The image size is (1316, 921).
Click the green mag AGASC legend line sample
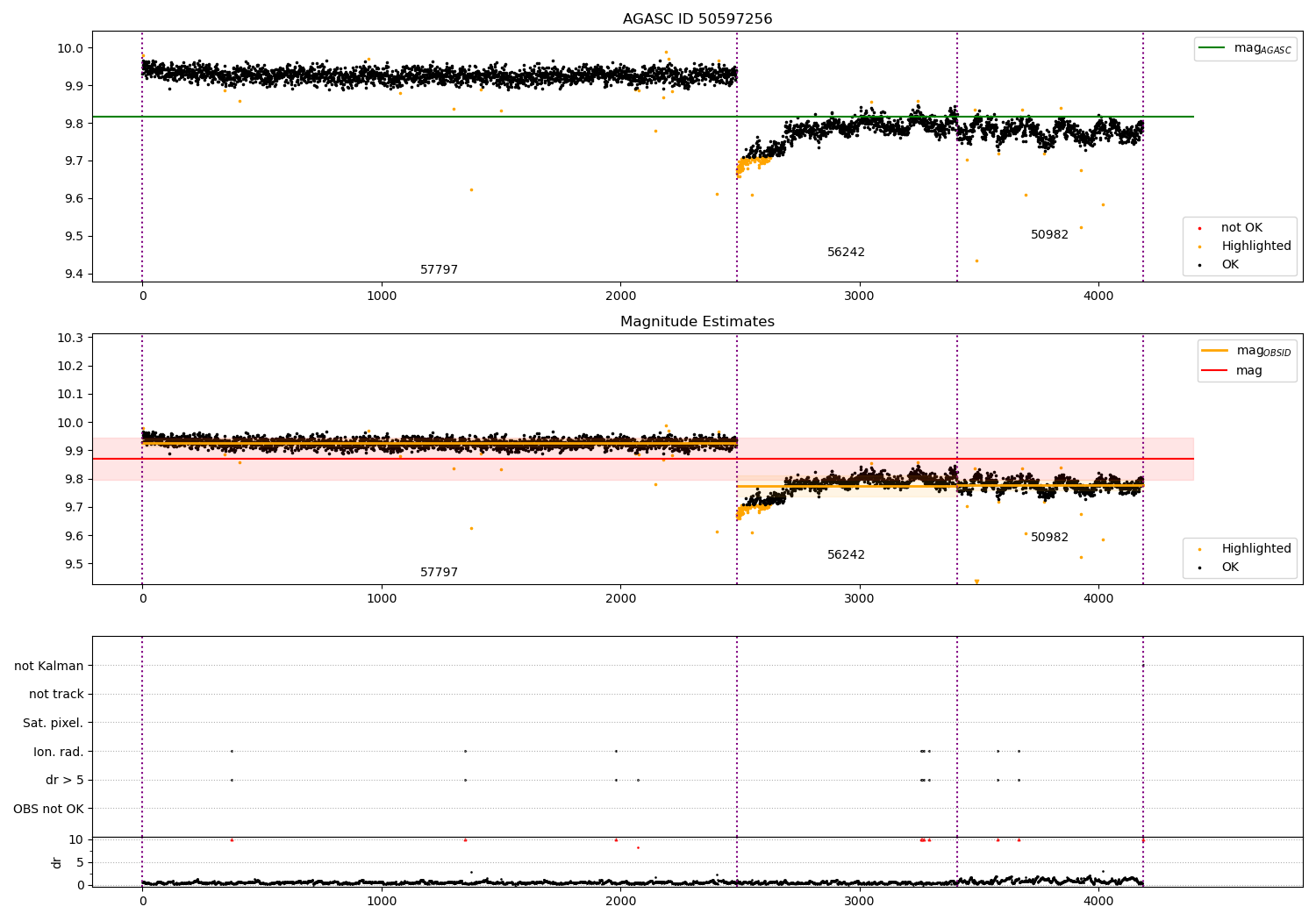(x=1213, y=48)
